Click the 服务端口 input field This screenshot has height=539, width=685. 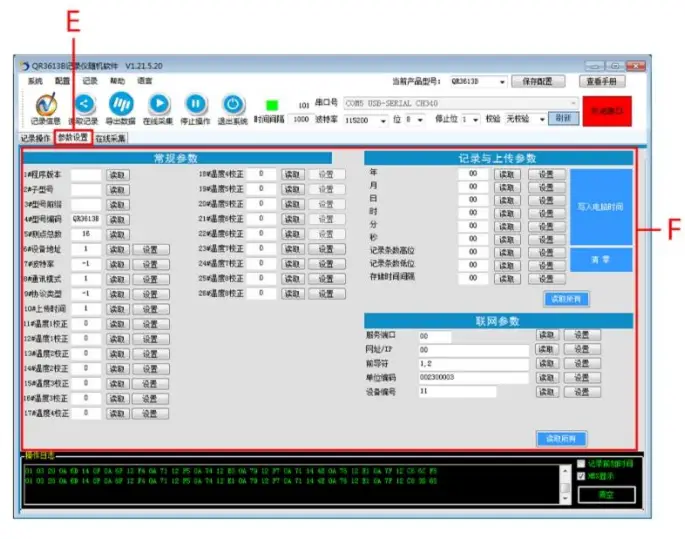[435, 336]
